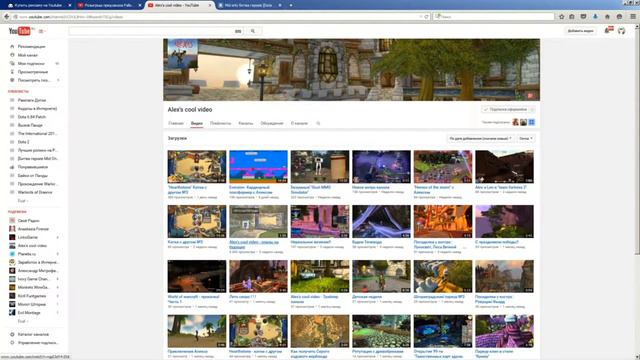Open the account avatar in the top right
The width and height of the screenshot is (640, 360).
click(621, 31)
